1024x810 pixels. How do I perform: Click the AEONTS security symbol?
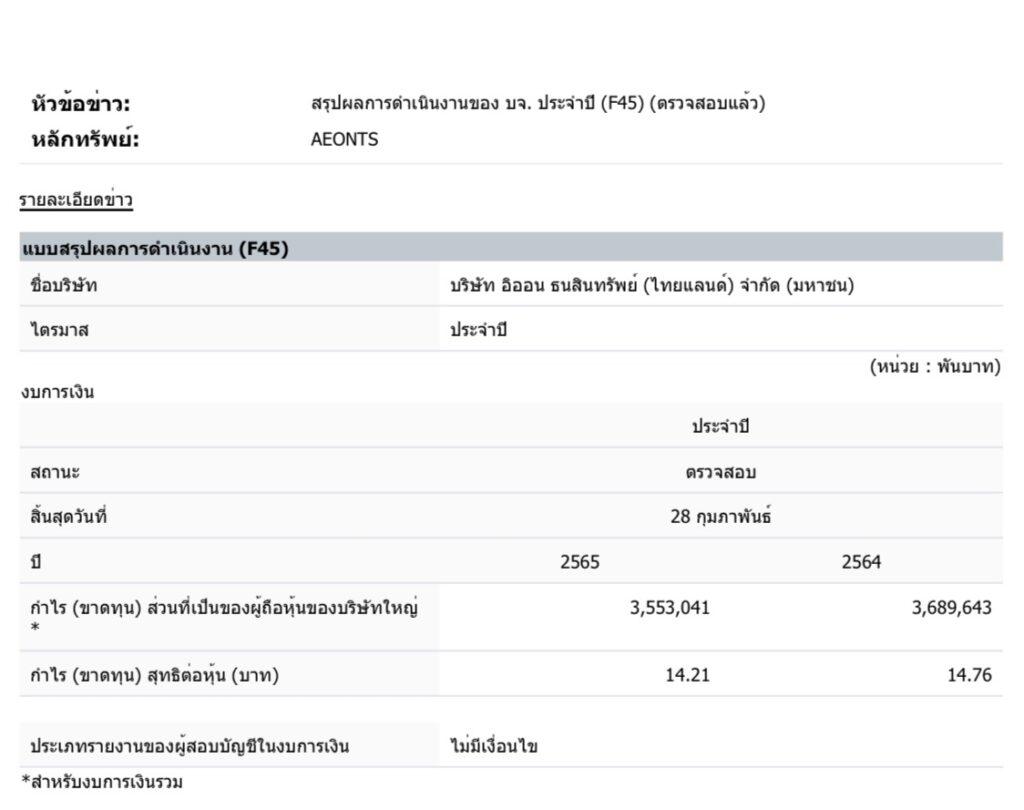[344, 140]
